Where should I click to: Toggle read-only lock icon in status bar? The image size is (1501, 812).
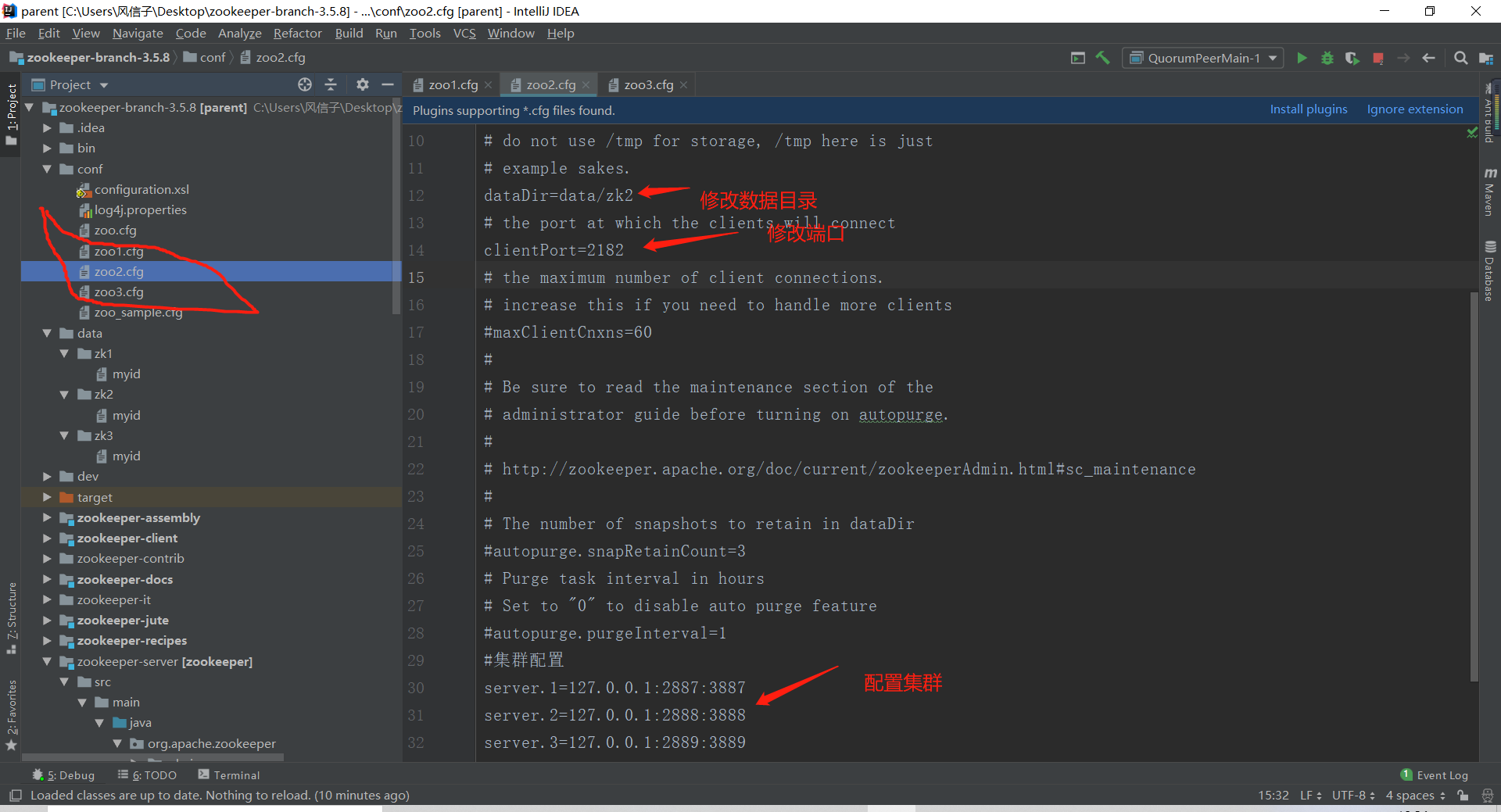click(1463, 796)
